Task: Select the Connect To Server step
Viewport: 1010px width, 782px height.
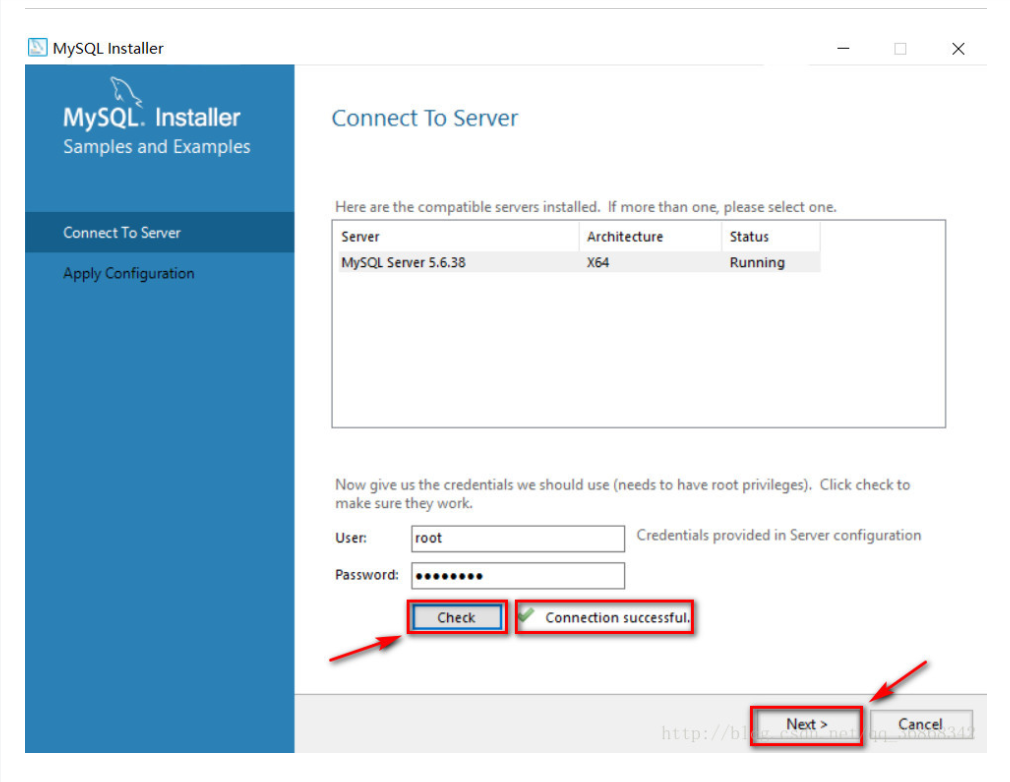Action: 160,233
